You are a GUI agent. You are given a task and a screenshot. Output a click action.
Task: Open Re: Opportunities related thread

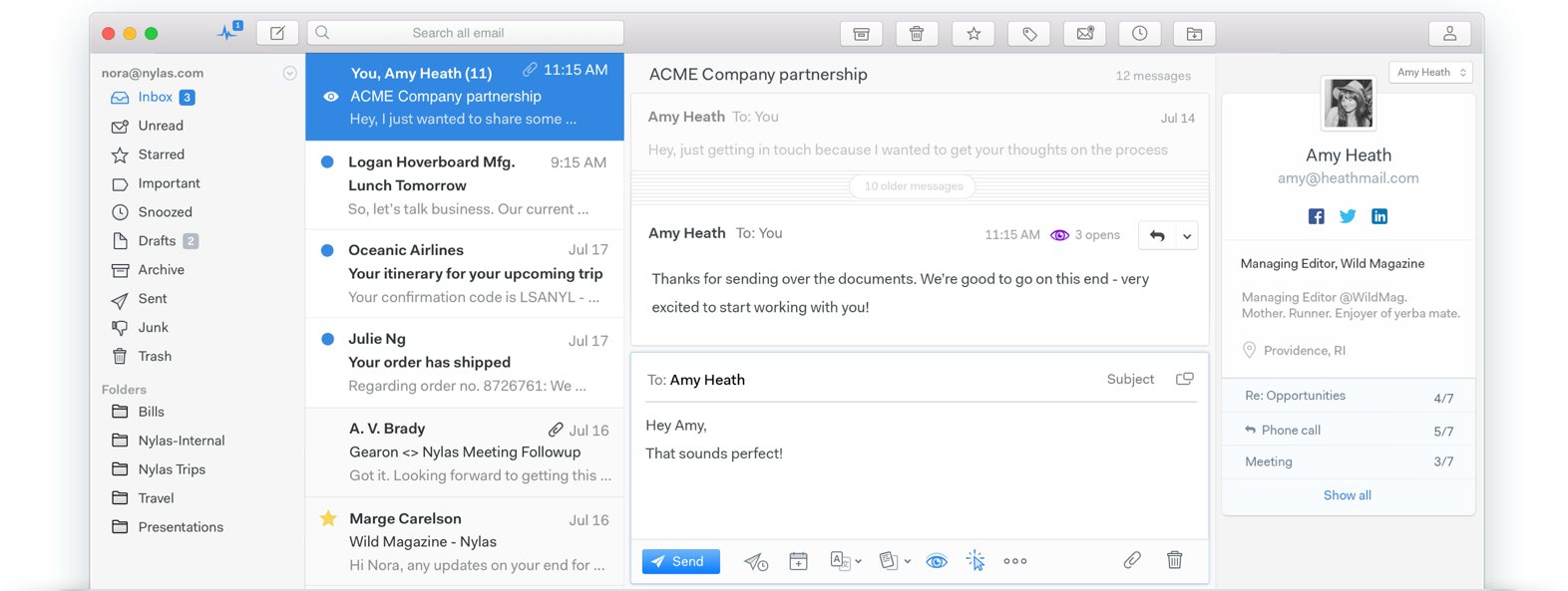[x=1349, y=397]
